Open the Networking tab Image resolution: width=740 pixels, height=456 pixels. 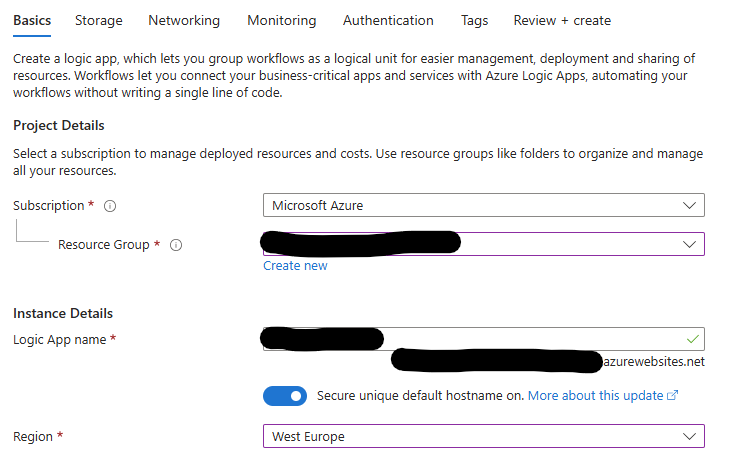click(184, 20)
